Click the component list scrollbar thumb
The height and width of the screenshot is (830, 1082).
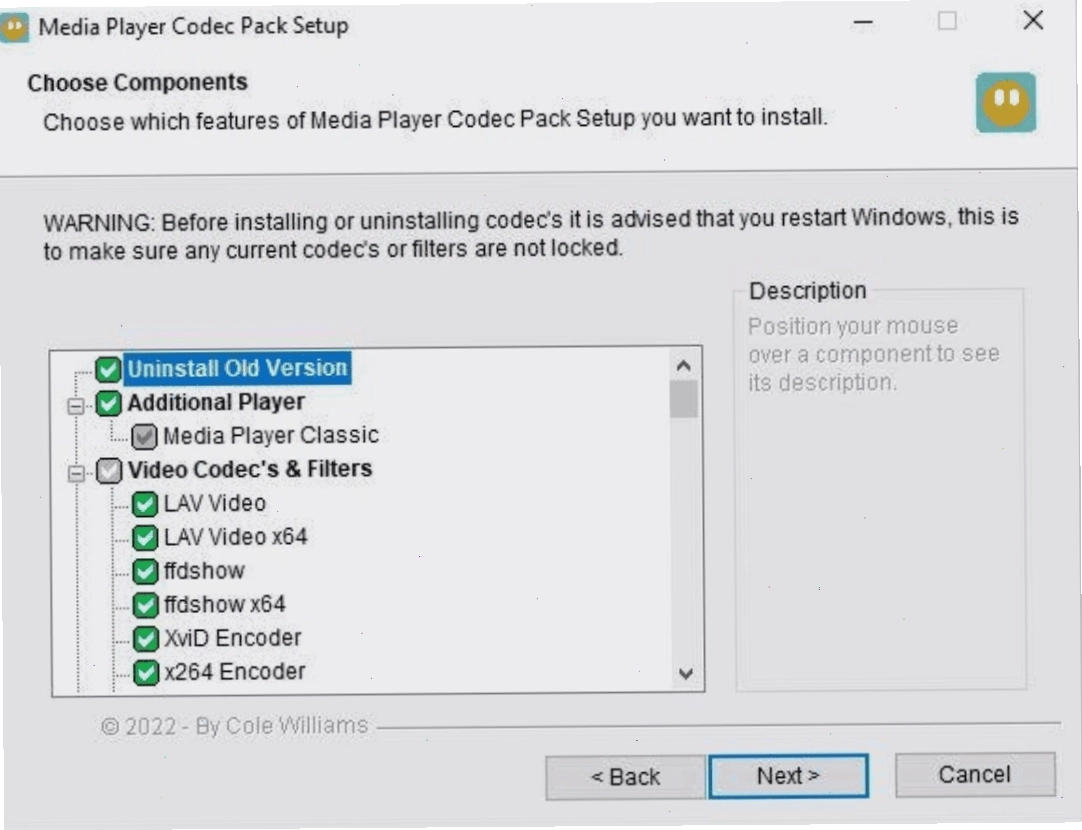684,399
